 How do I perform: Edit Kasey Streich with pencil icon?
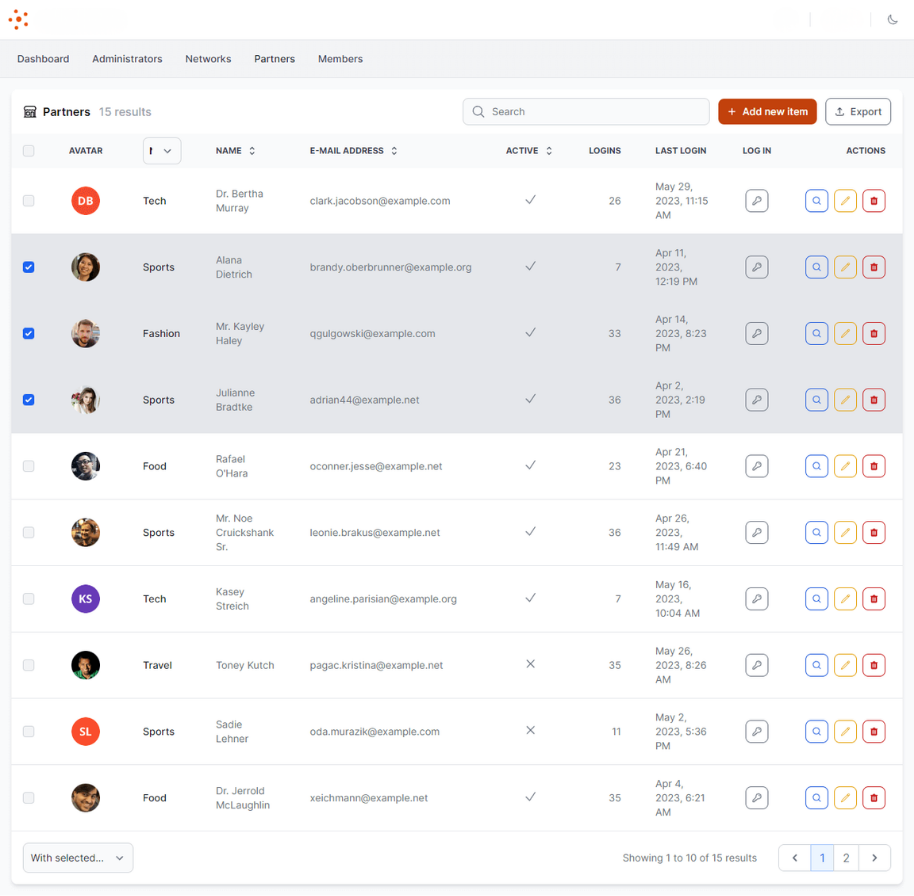[x=845, y=599]
